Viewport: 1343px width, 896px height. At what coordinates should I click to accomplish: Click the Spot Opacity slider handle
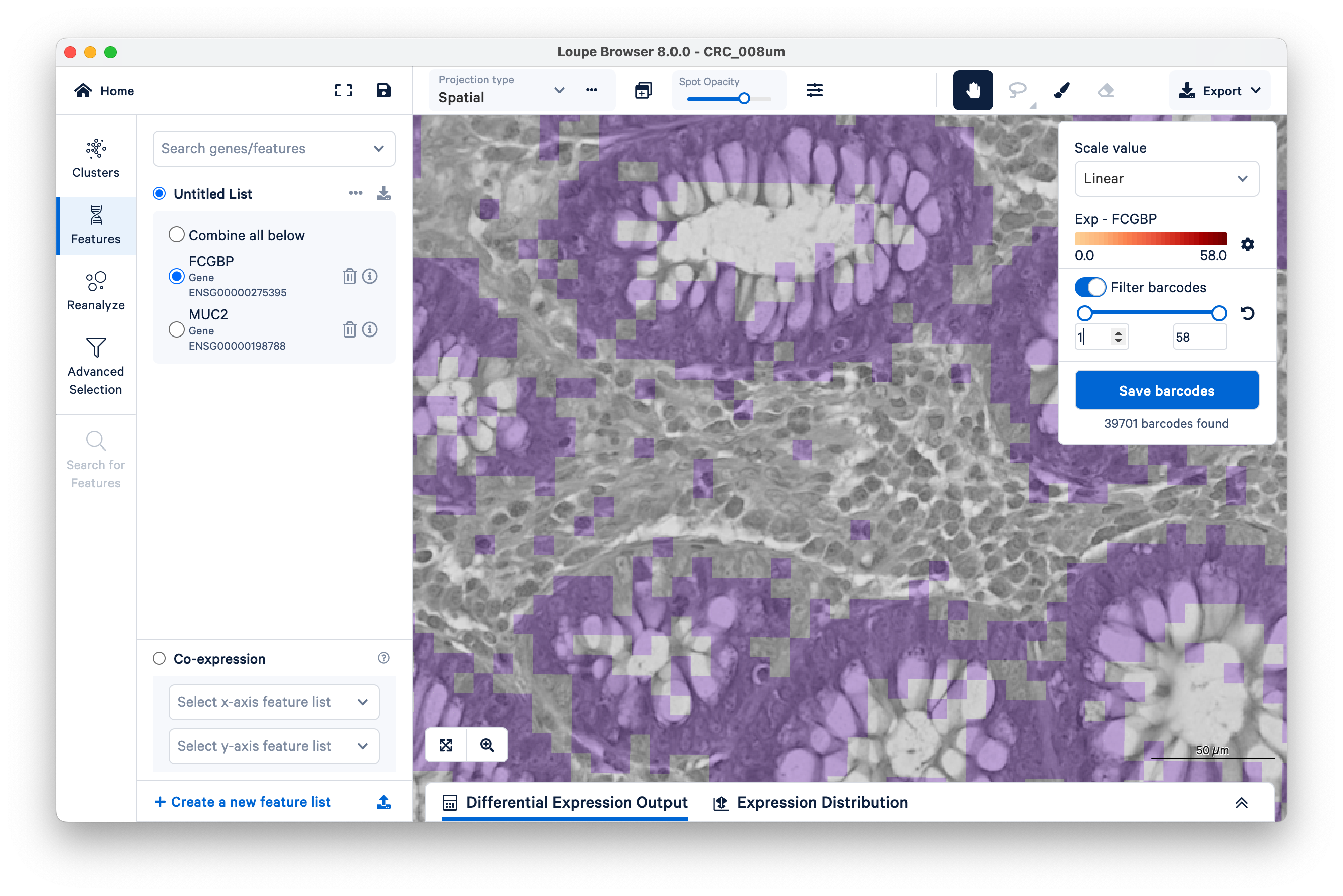tap(744, 99)
